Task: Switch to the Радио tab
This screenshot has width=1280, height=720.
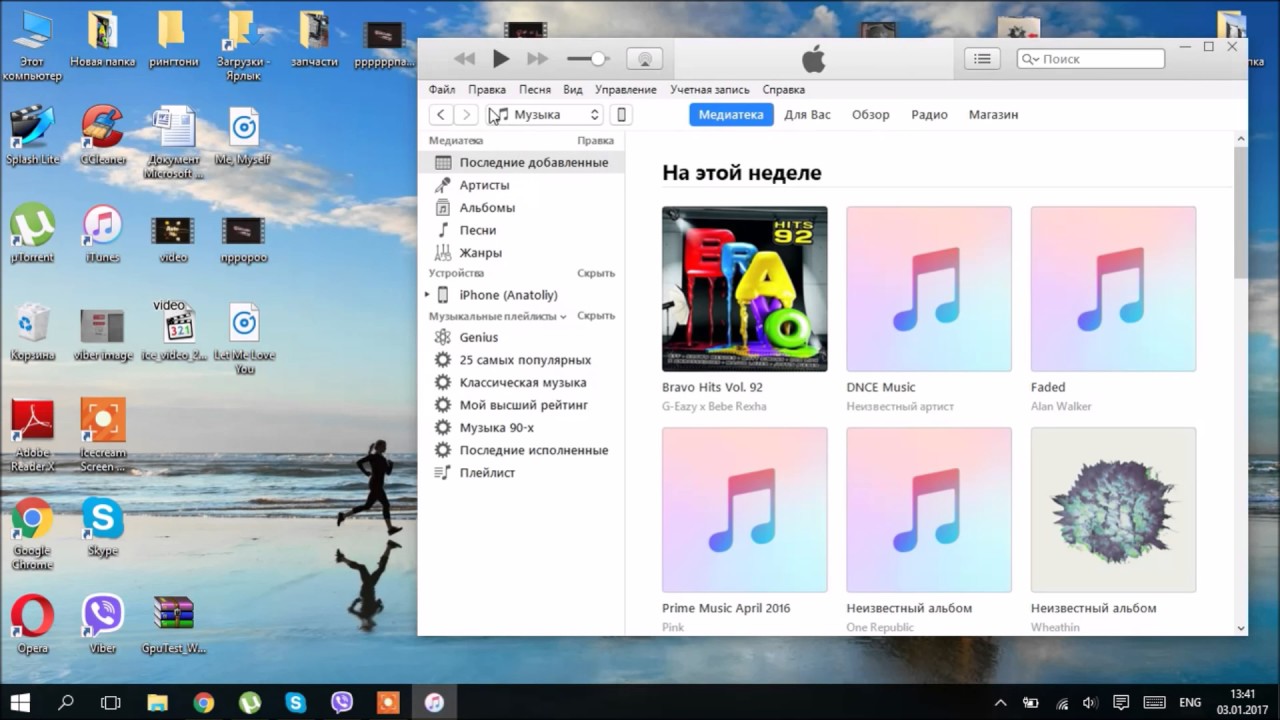Action: tap(929, 115)
